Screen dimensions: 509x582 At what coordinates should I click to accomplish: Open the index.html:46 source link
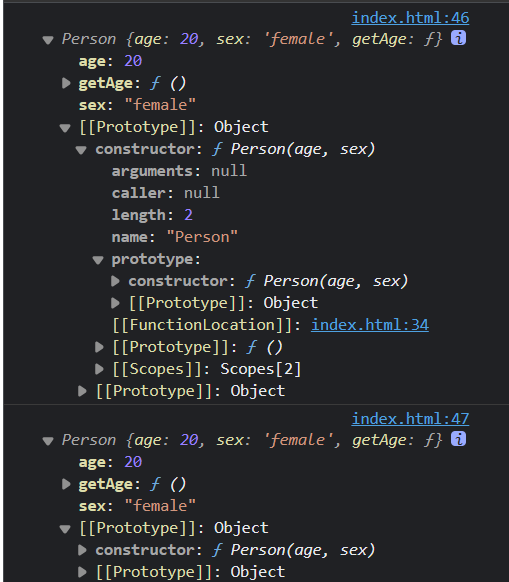tap(410, 18)
